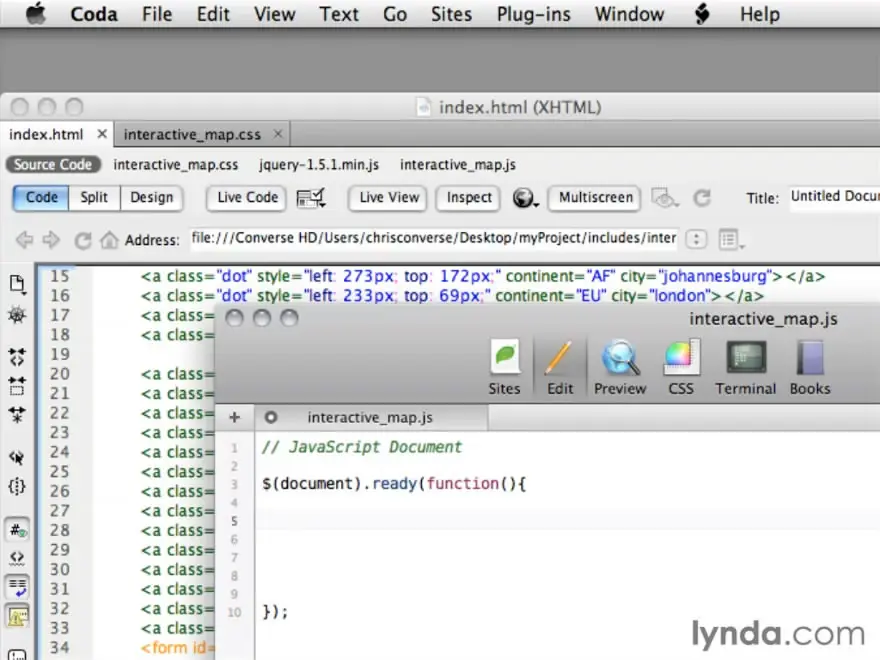Viewport: 880px width, 660px height.
Task: Click the Title input field
Action: pyautogui.click(x=834, y=196)
